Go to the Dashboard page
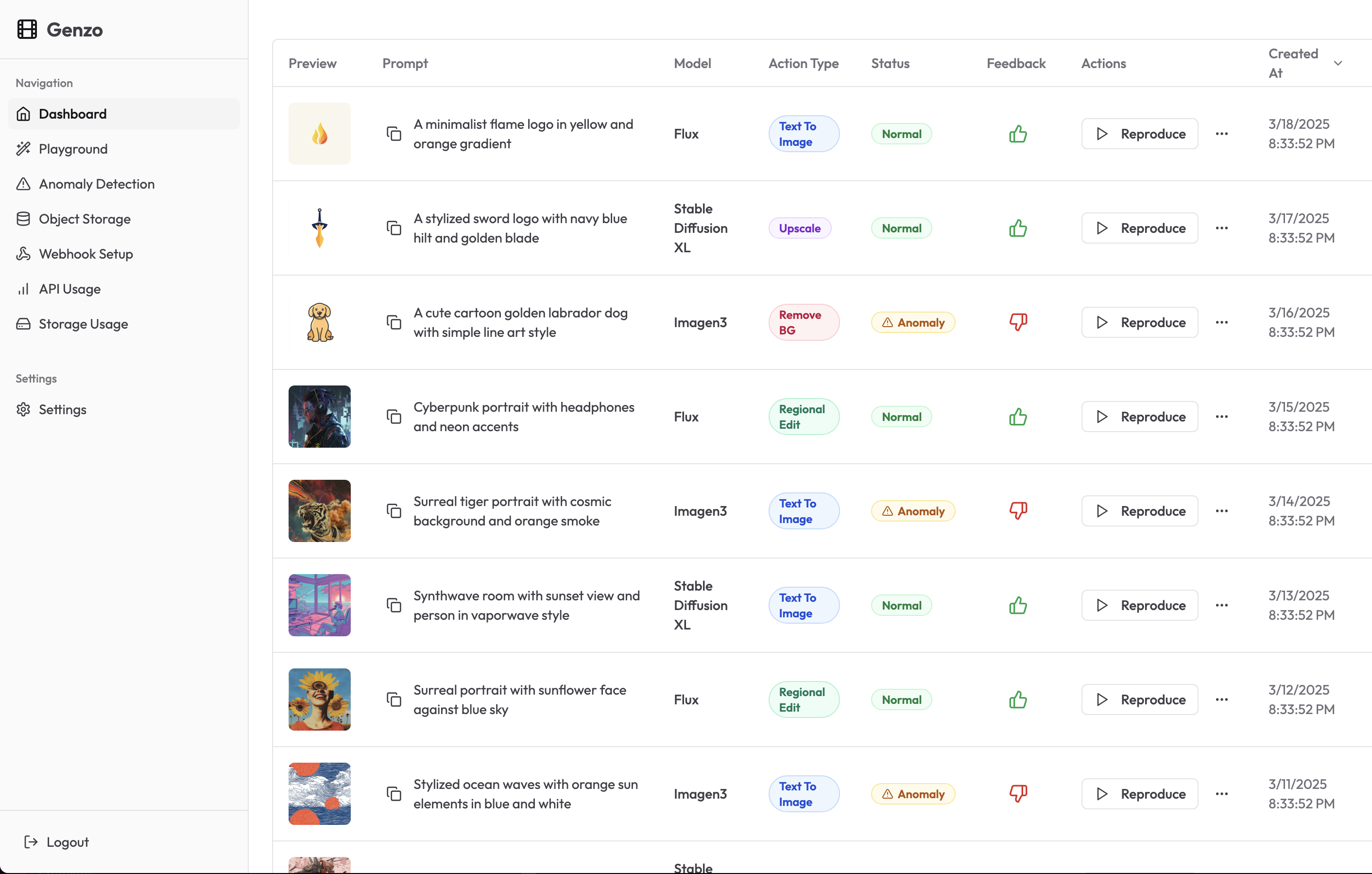This screenshot has height=874, width=1372. pyautogui.click(x=123, y=114)
